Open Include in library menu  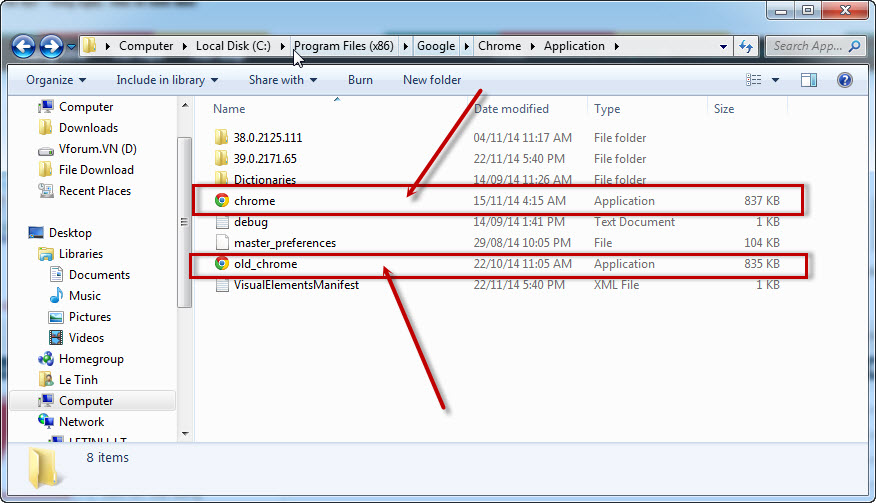167,80
